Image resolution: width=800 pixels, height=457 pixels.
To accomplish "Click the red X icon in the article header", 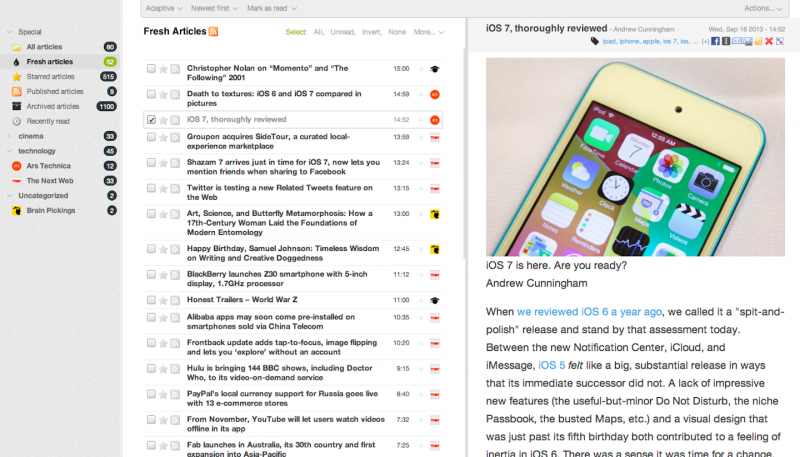I will point(768,41).
